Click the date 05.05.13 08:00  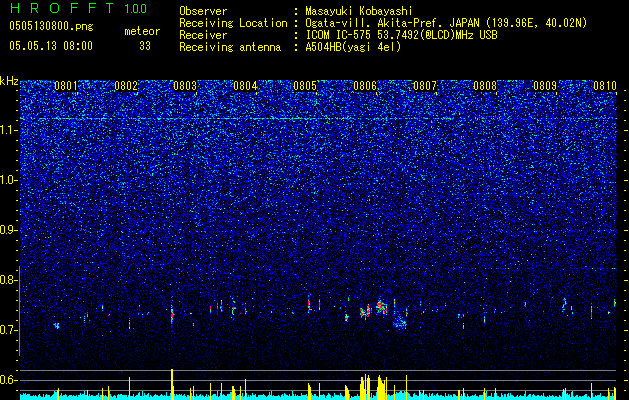click(x=51, y=46)
